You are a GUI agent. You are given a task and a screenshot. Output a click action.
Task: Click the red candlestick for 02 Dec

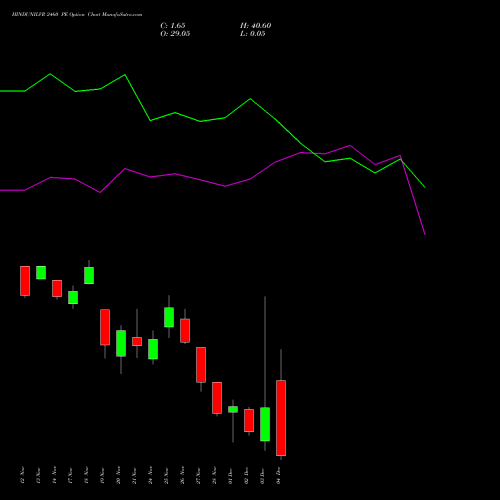pyautogui.click(x=249, y=420)
